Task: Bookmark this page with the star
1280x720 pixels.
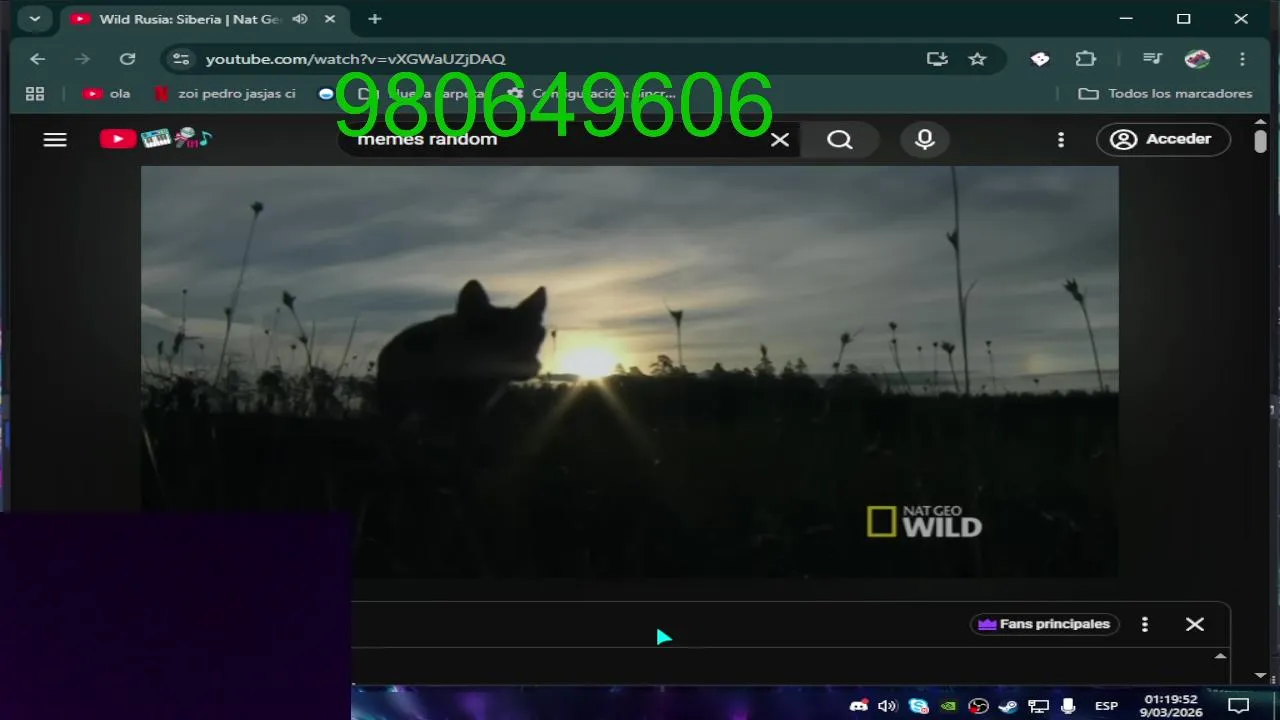Action: pos(978,59)
